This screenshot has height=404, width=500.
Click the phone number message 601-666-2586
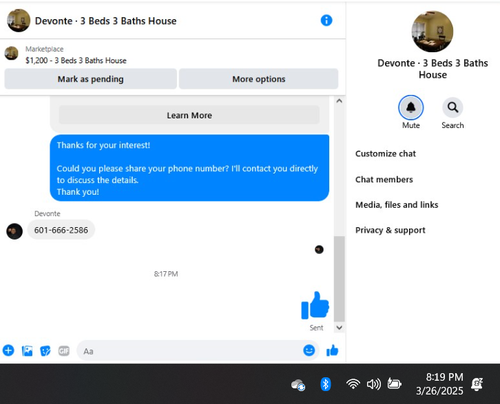(x=61, y=230)
